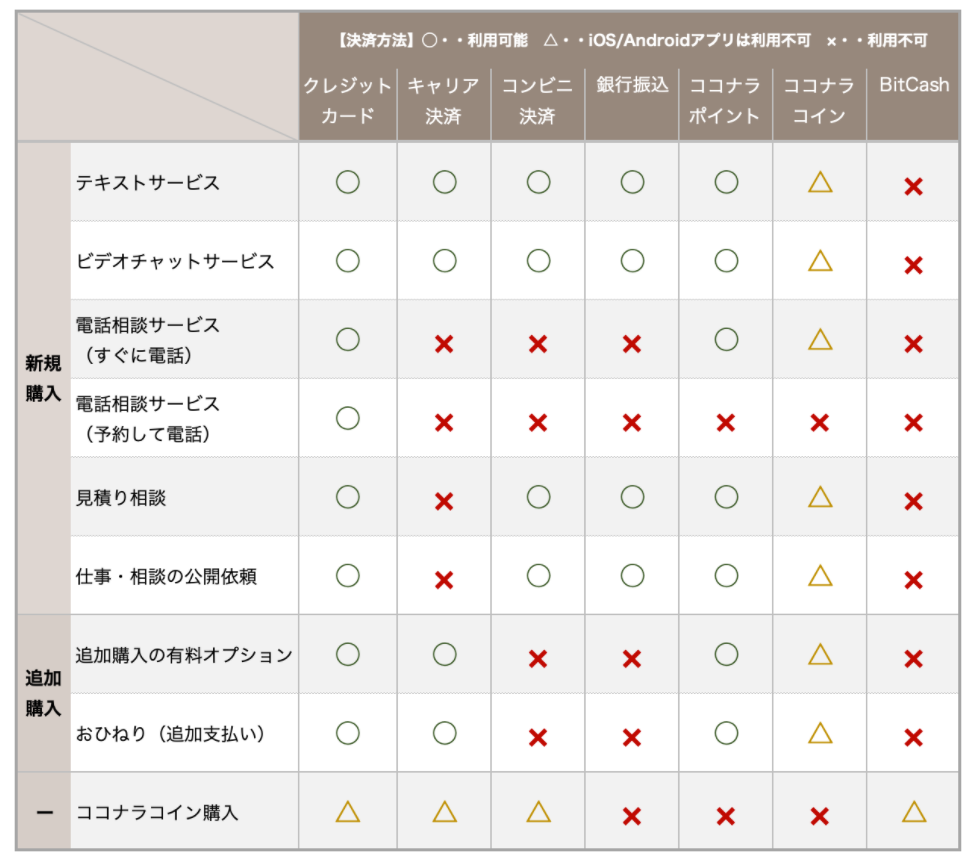Viewport: 971px width, 863px height.
Task: Select the ココナラポイント column header
Action: [x=725, y=100]
